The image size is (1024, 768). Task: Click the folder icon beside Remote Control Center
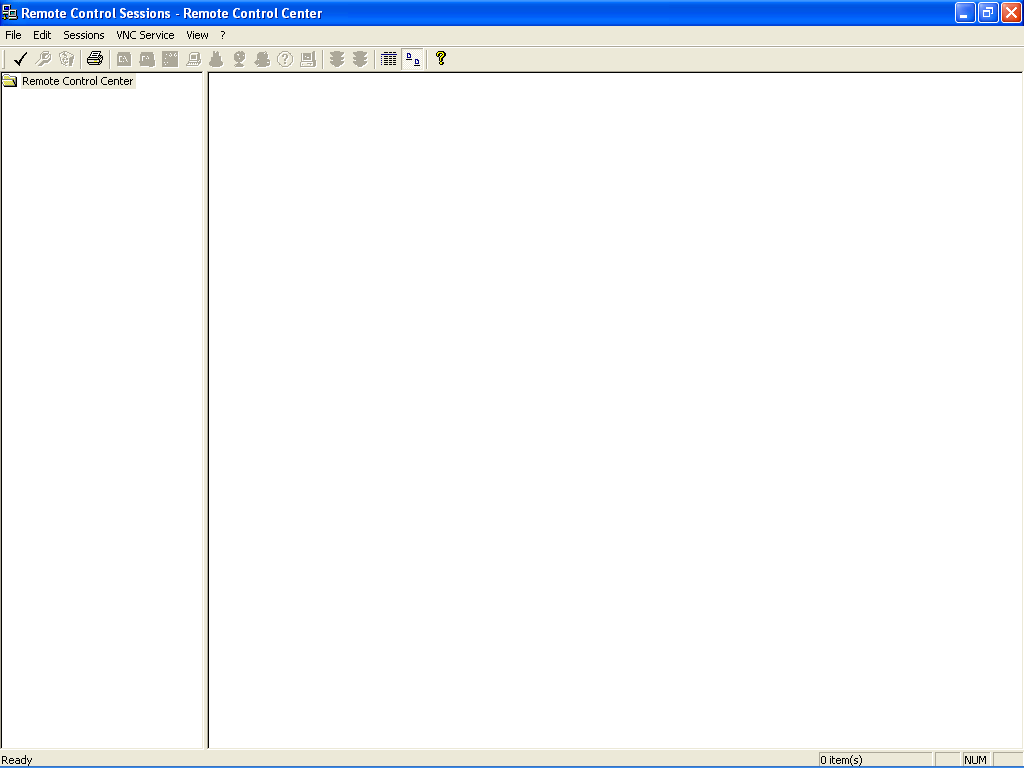[x=10, y=81]
